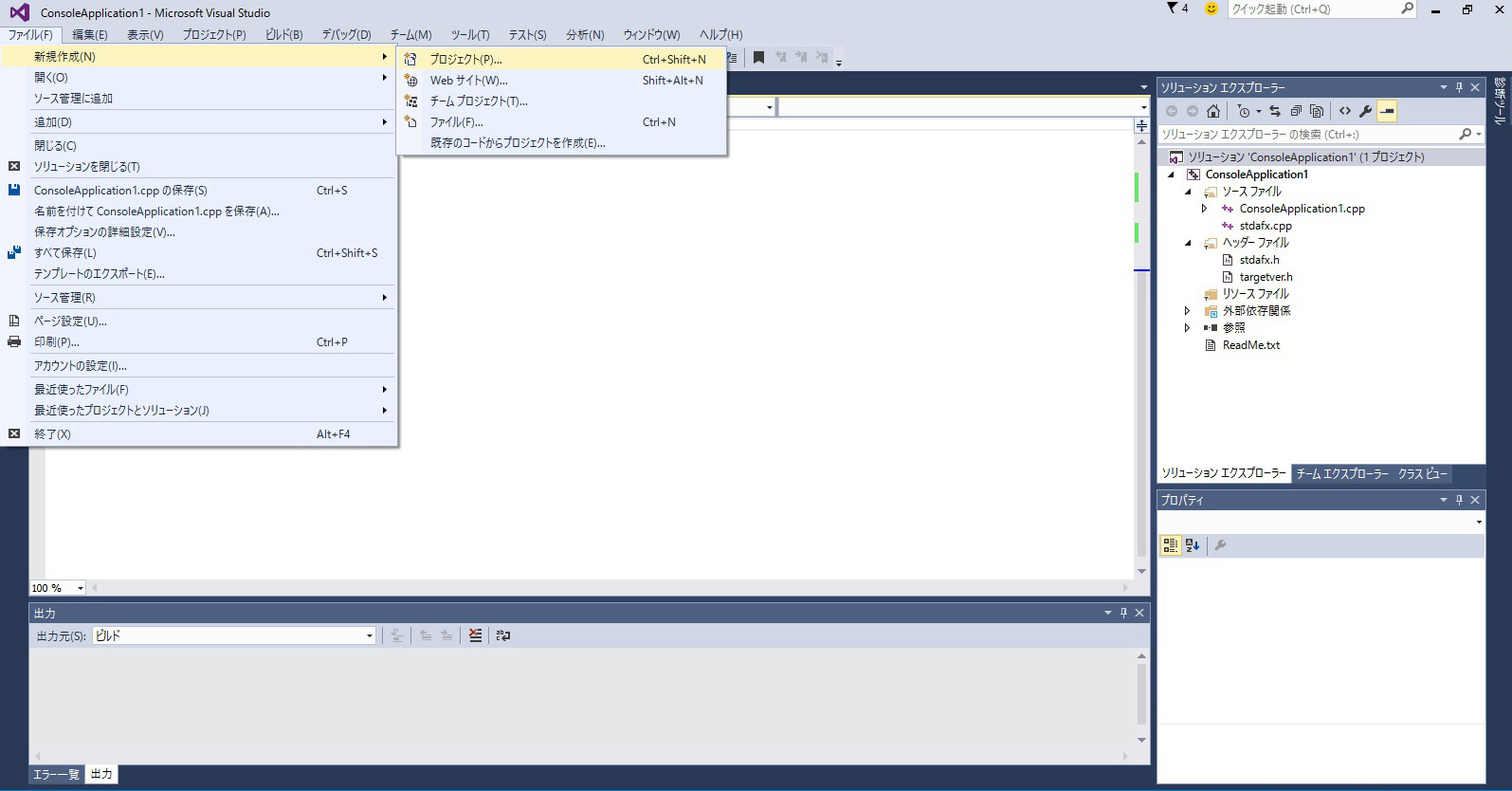Toggle Show All Files in Solution Explorer

coord(1317,111)
